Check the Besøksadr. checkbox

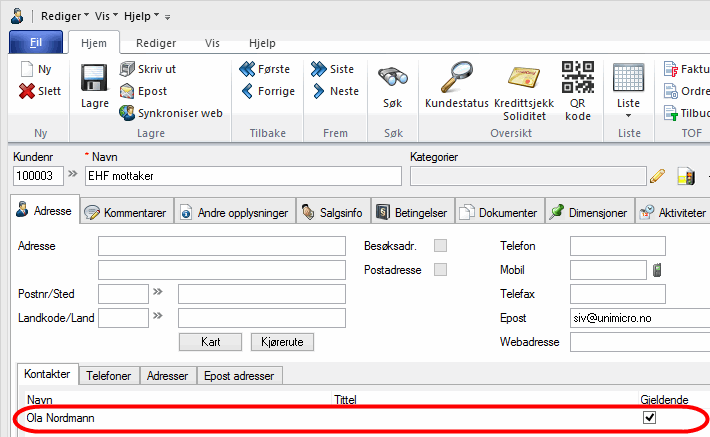tap(440, 246)
